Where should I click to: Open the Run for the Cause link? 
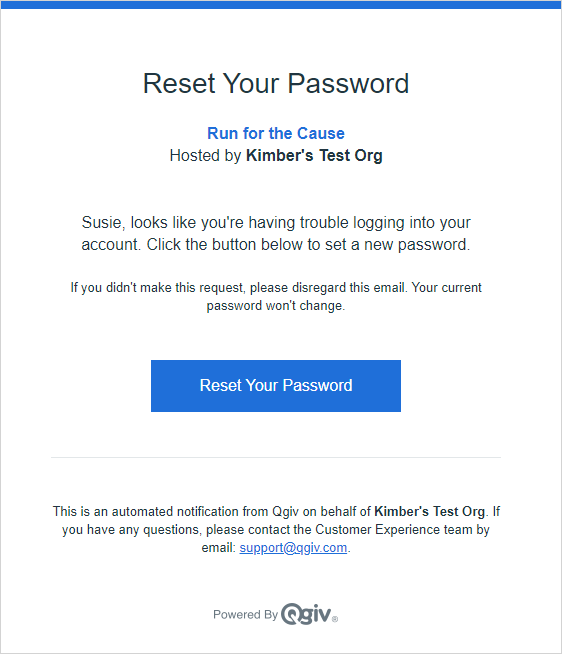[x=276, y=133]
